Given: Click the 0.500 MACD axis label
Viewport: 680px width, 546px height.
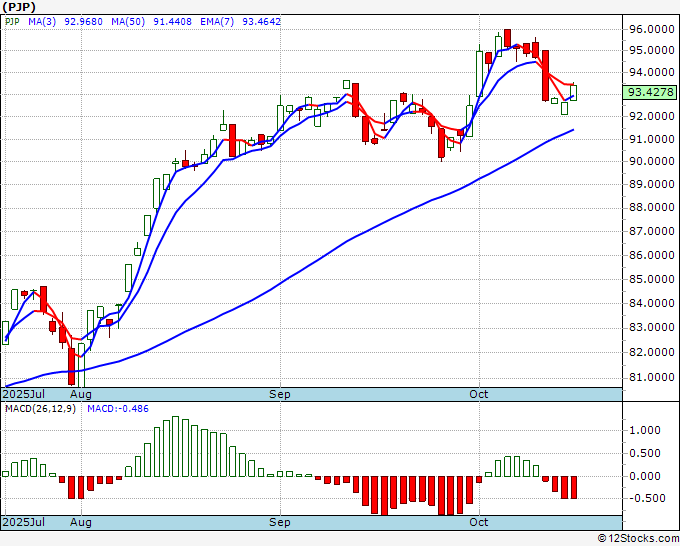Looking at the screenshot, I should (x=644, y=453).
